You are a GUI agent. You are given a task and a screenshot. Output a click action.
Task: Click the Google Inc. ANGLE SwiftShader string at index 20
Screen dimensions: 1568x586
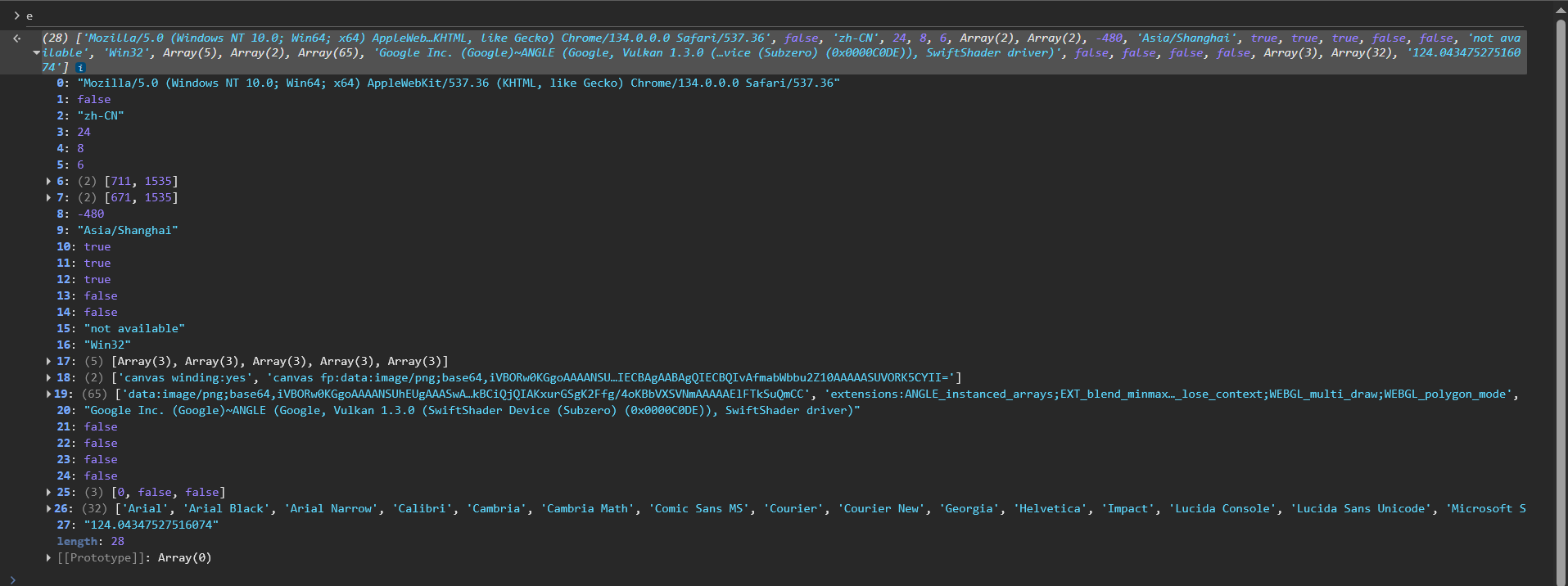pyautogui.click(x=472, y=410)
